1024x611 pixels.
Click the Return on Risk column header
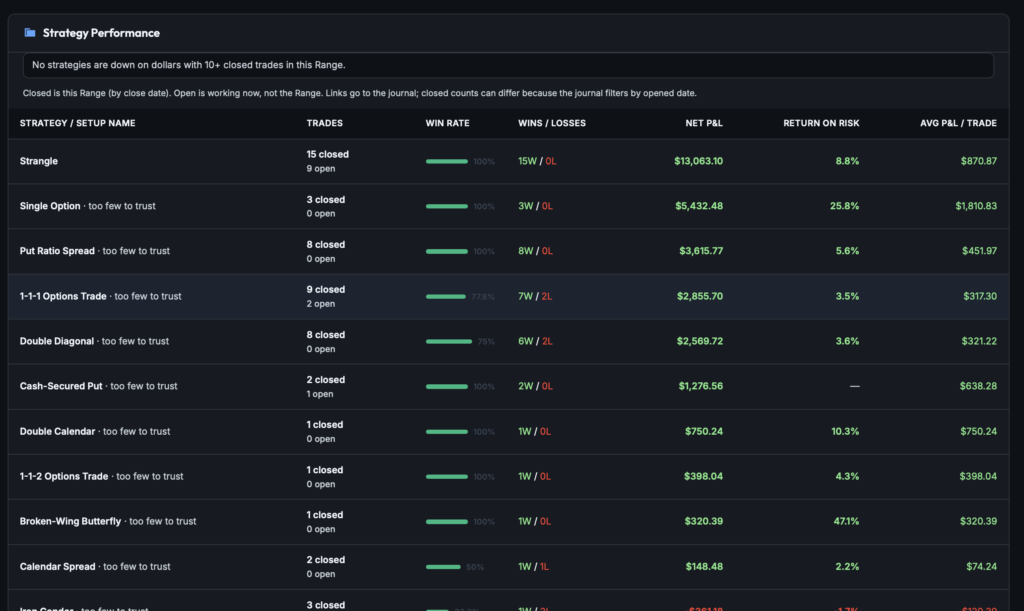821,123
